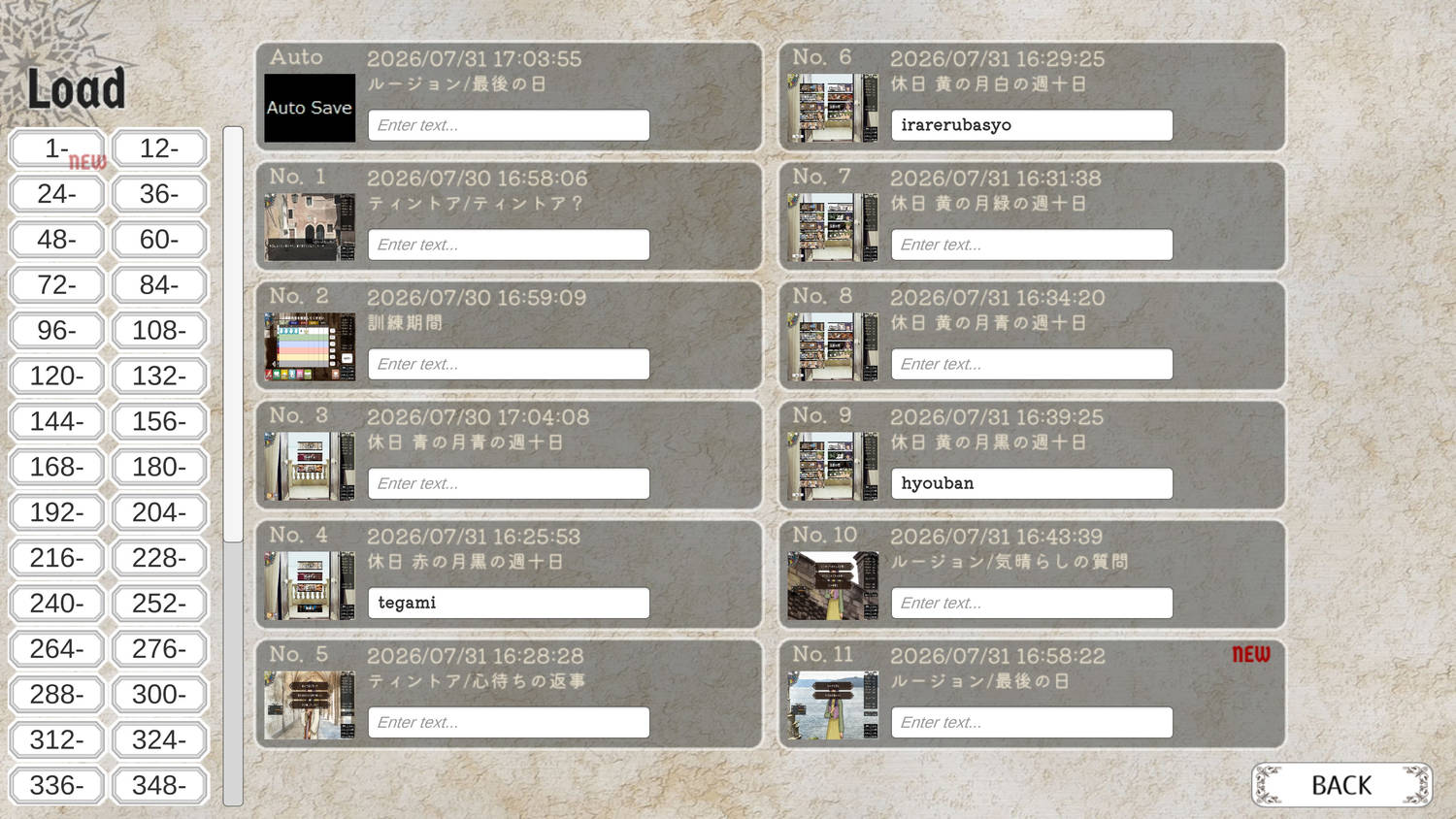Open save No. 3 thumbnail
Screen dimensions: 1456x819
tap(310, 466)
